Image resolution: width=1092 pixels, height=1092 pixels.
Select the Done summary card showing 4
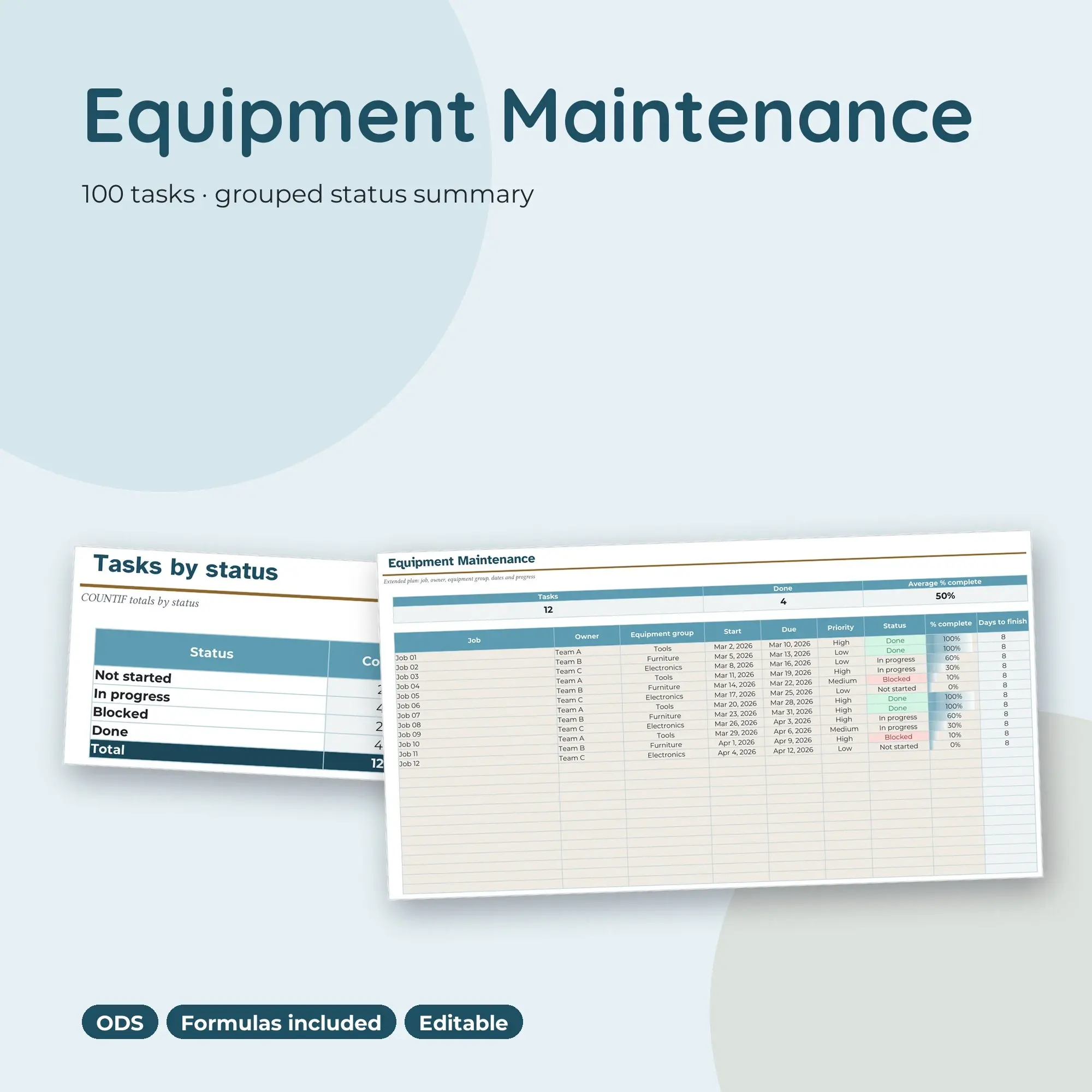pos(783,597)
